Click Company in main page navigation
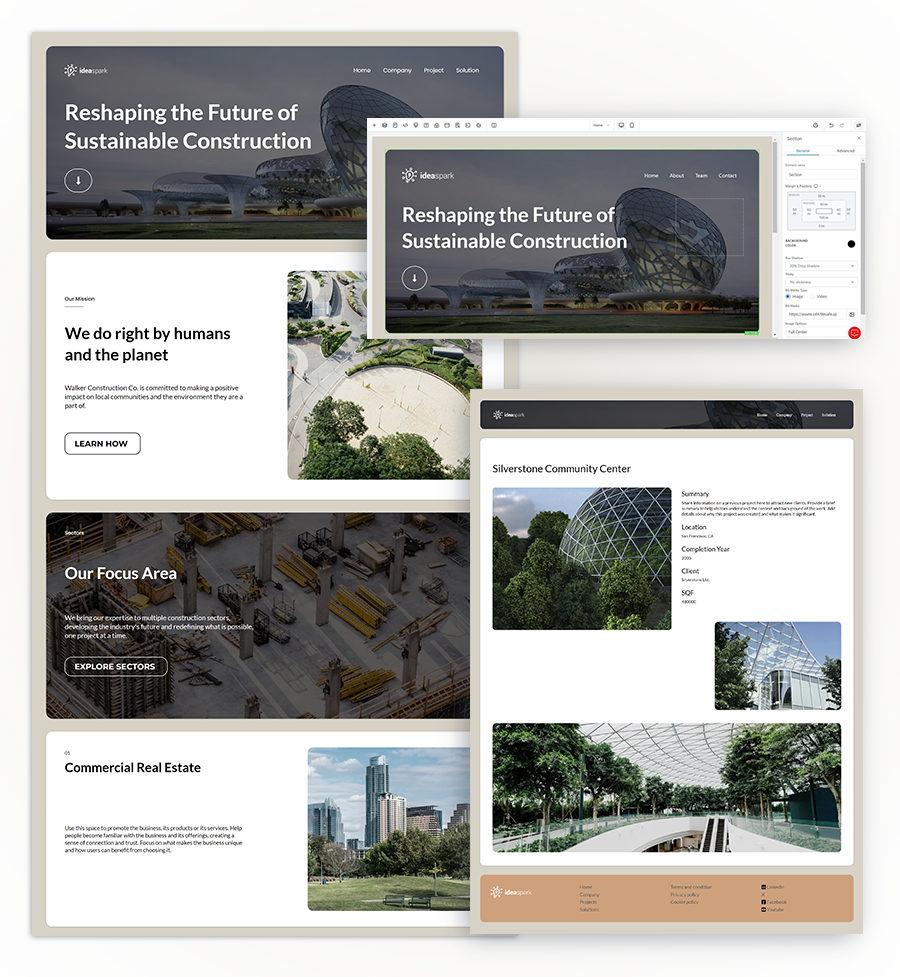Viewport: 900px width, 977px height. coord(397,70)
